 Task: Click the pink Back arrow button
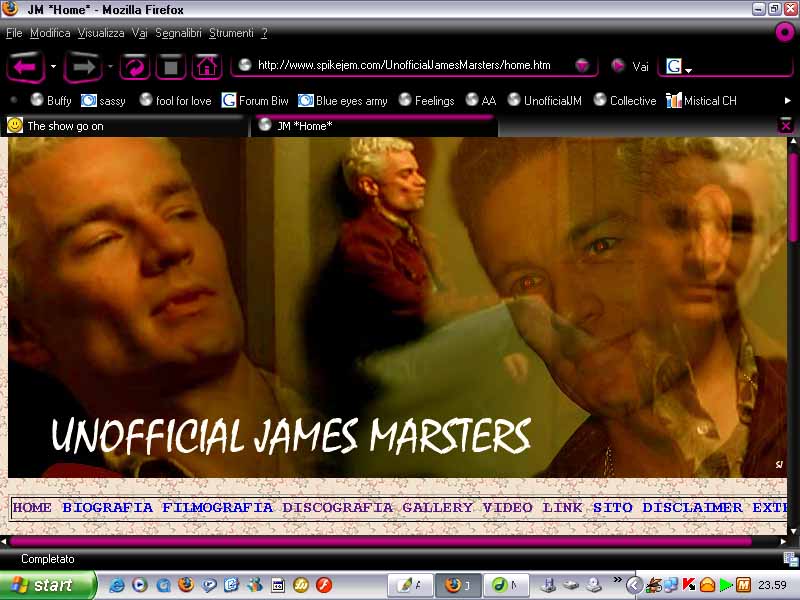(x=25, y=67)
